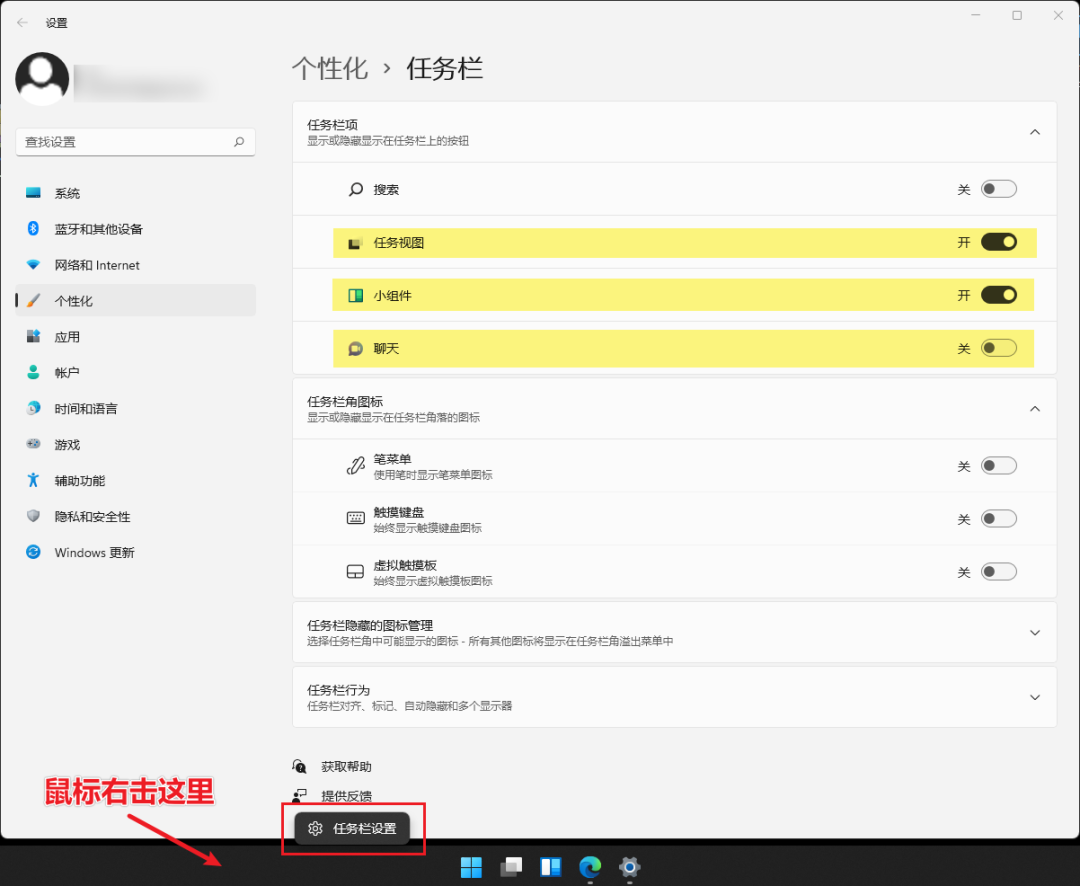Screen dimensions: 1080x886
Task: Expand the 任务栏行为 section
Action: pos(1035,697)
